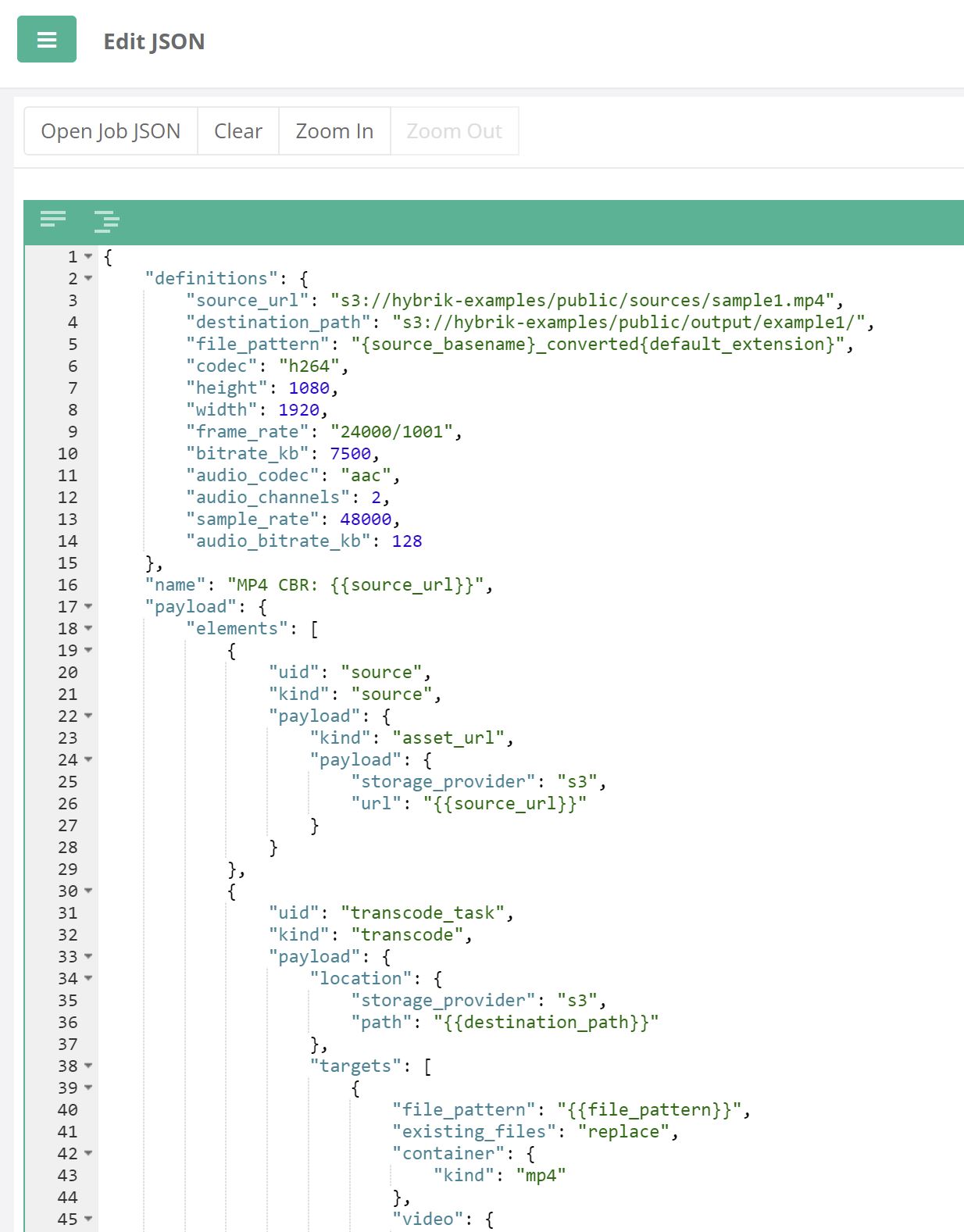This screenshot has width=964, height=1232.
Task: Clear the editor with the Clear button
Action: (238, 131)
